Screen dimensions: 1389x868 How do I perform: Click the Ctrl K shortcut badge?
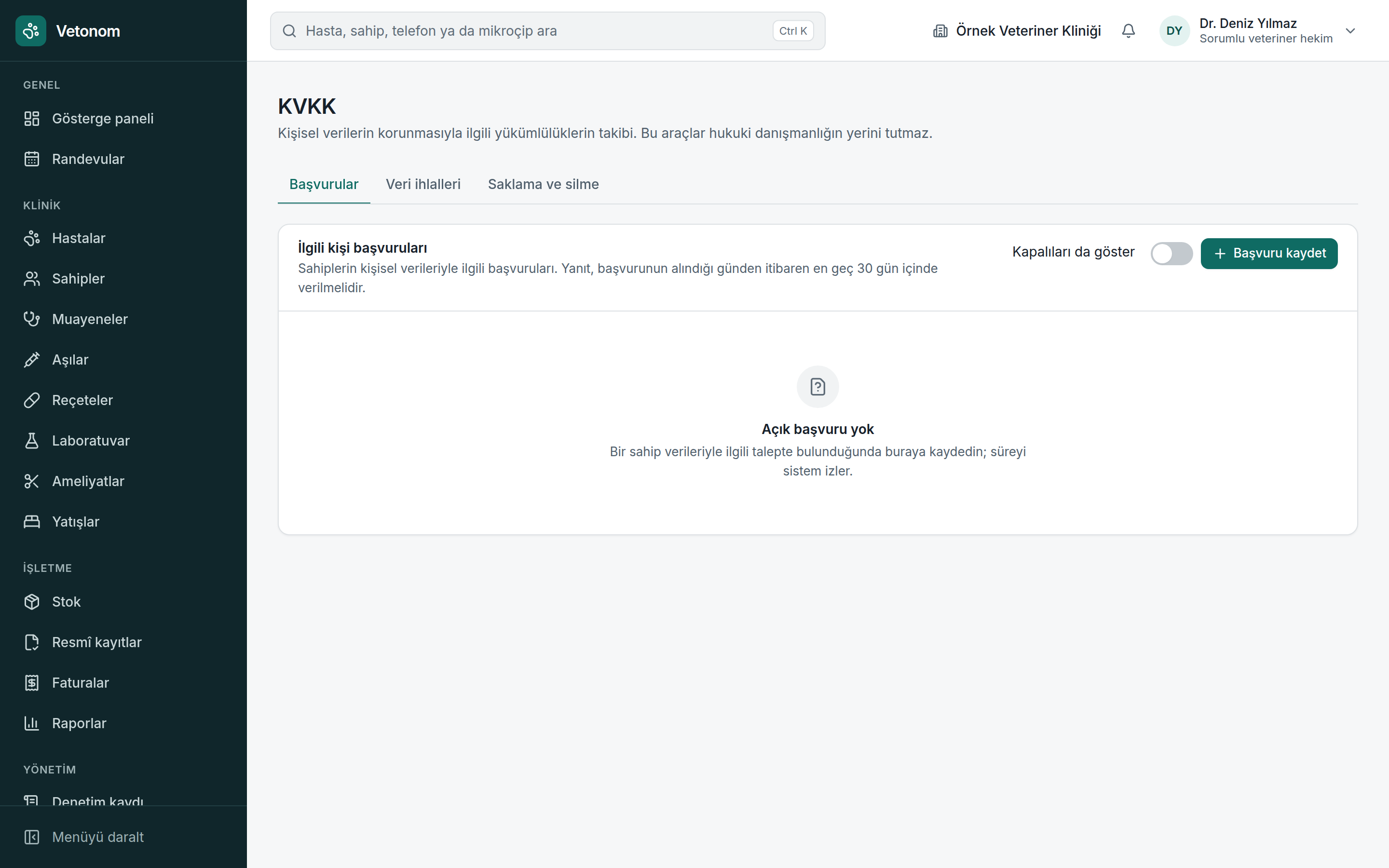[x=793, y=31]
